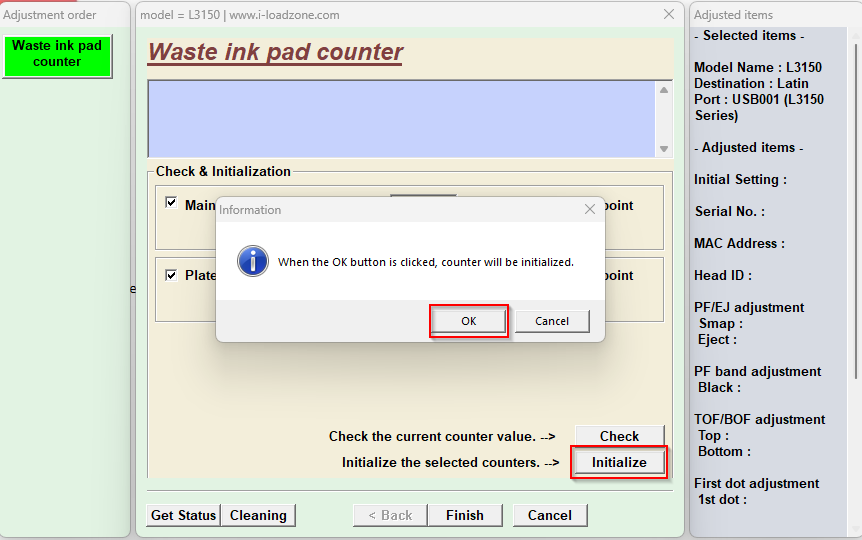Click the Get Status button
This screenshot has width=862, height=540.
pyautogui.click(x=183, y=515)
